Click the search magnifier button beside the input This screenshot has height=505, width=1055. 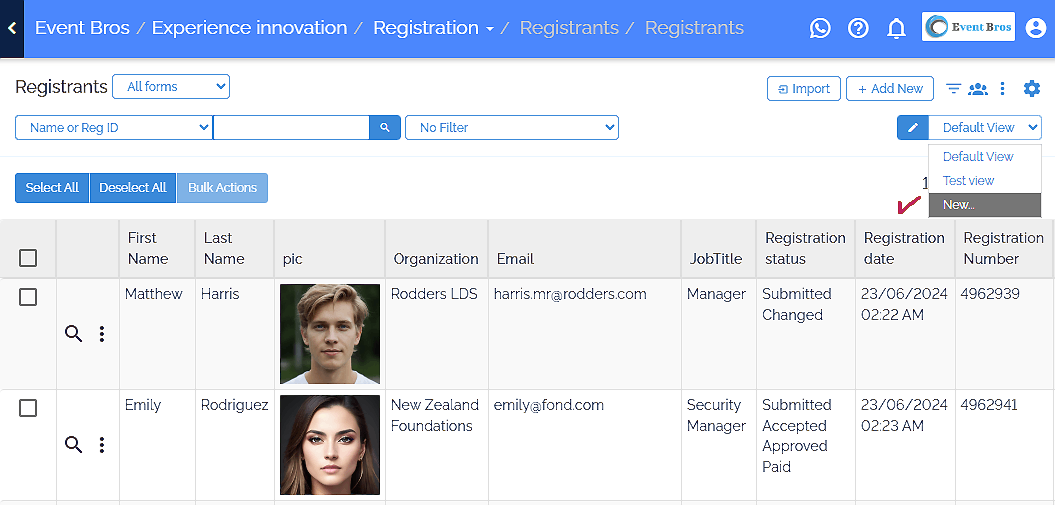(x=385, y=128)
